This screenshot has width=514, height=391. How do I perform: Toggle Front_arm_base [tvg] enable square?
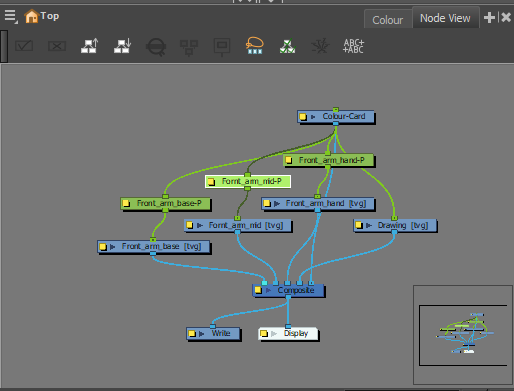pyautogui.click(x=103, y=247)
